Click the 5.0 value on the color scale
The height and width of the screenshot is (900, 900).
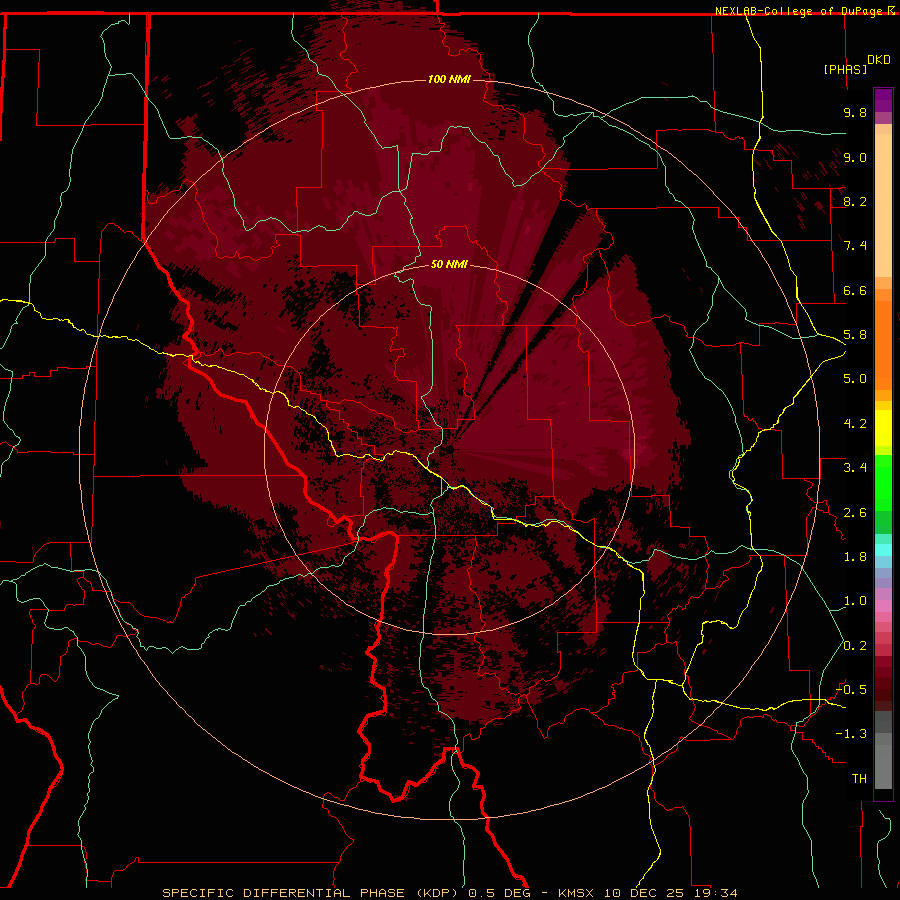[855, 379]
